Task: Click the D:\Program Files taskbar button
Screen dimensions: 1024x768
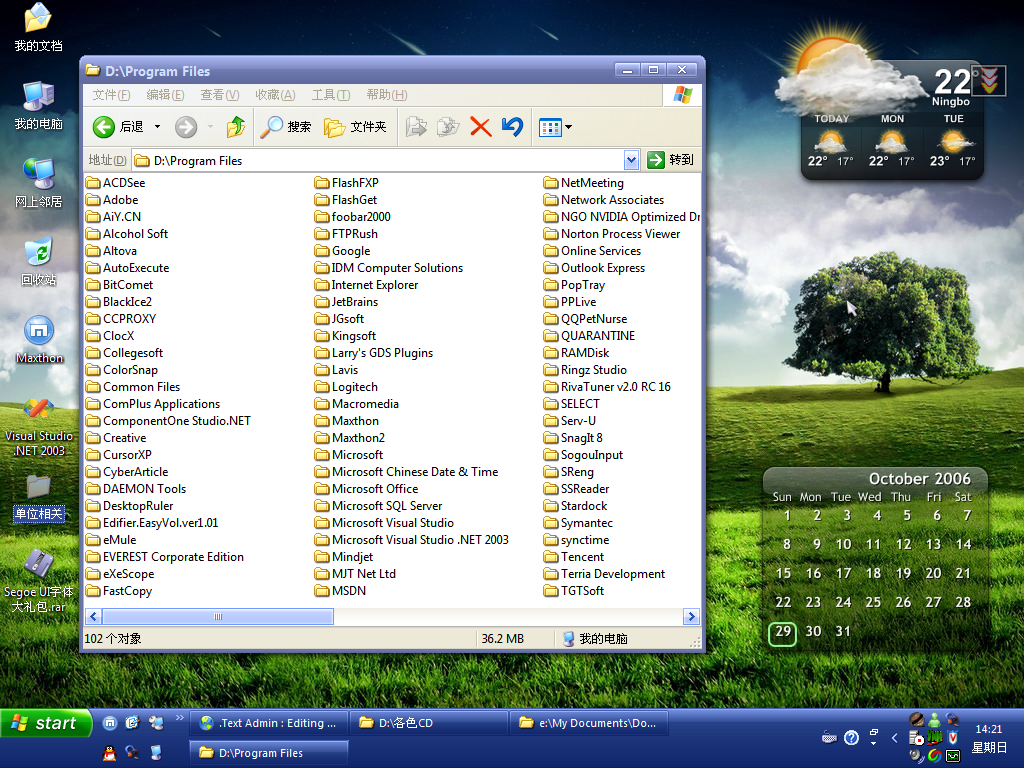Action: (269, 753)
